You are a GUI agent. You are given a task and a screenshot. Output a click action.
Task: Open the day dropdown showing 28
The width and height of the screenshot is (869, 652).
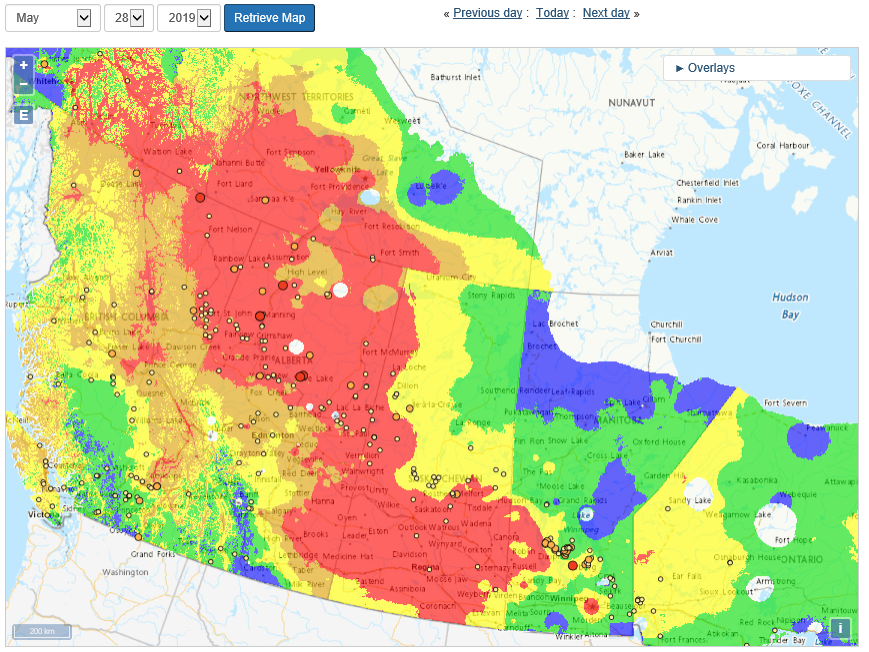(128, 17)
